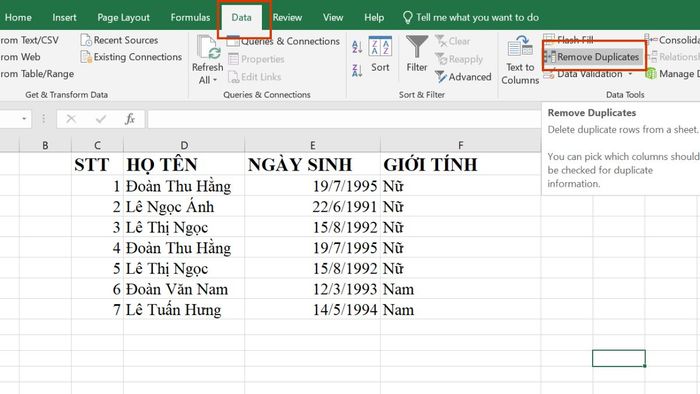
Task: Open the Home ribbon tab
Action: tap(18, 17)
